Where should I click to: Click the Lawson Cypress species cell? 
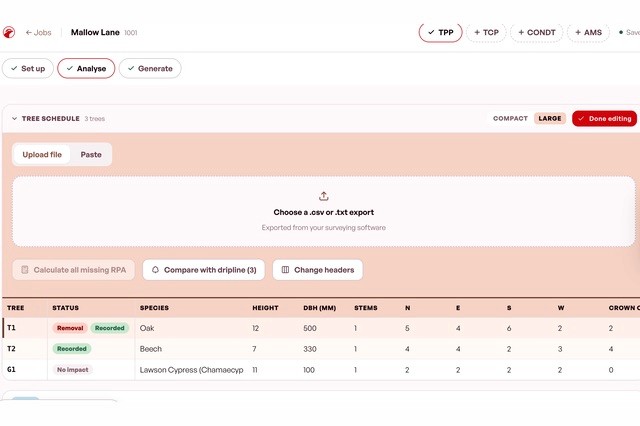click(191, 370)
